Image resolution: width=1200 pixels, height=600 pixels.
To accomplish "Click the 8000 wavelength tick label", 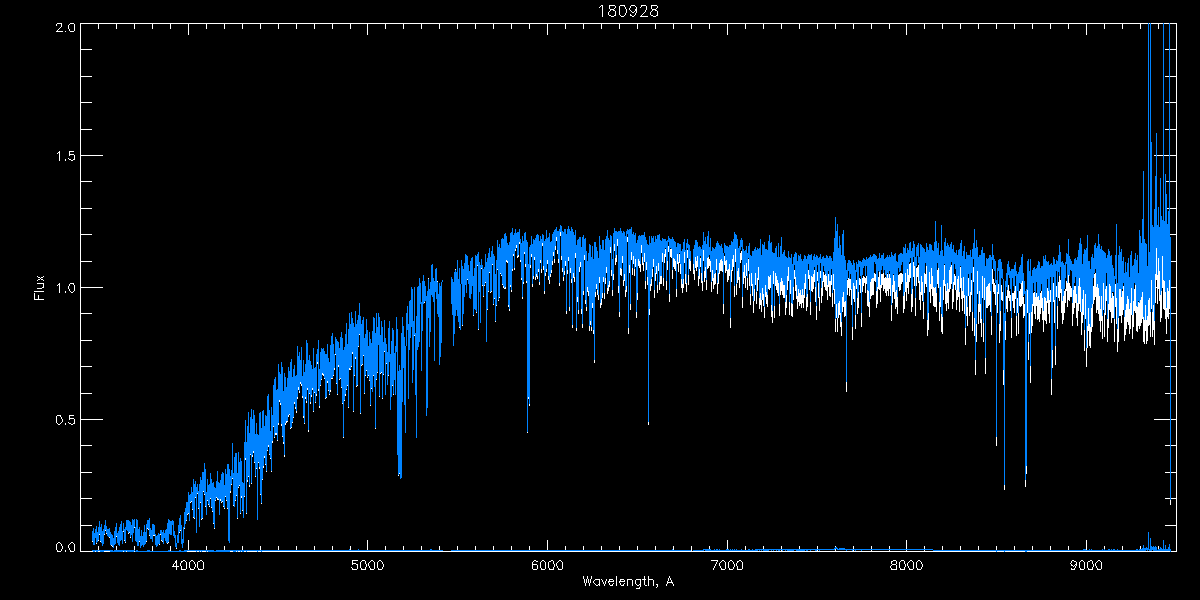I will pos(907,565).
